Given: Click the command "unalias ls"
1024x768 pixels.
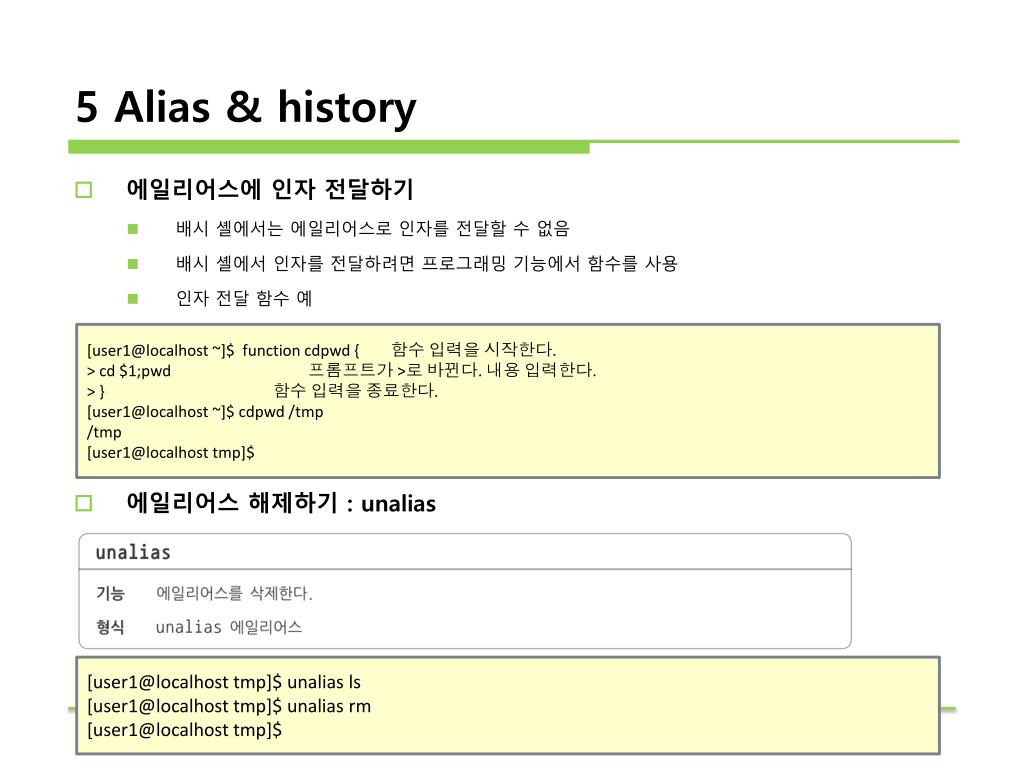Looking at the screenshot, I should pos(324,682).
